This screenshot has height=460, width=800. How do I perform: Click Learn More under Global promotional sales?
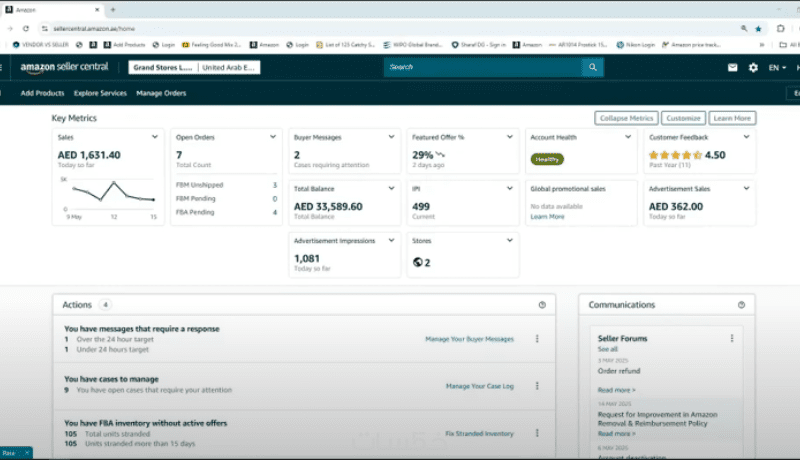click(x=547, y=217)
